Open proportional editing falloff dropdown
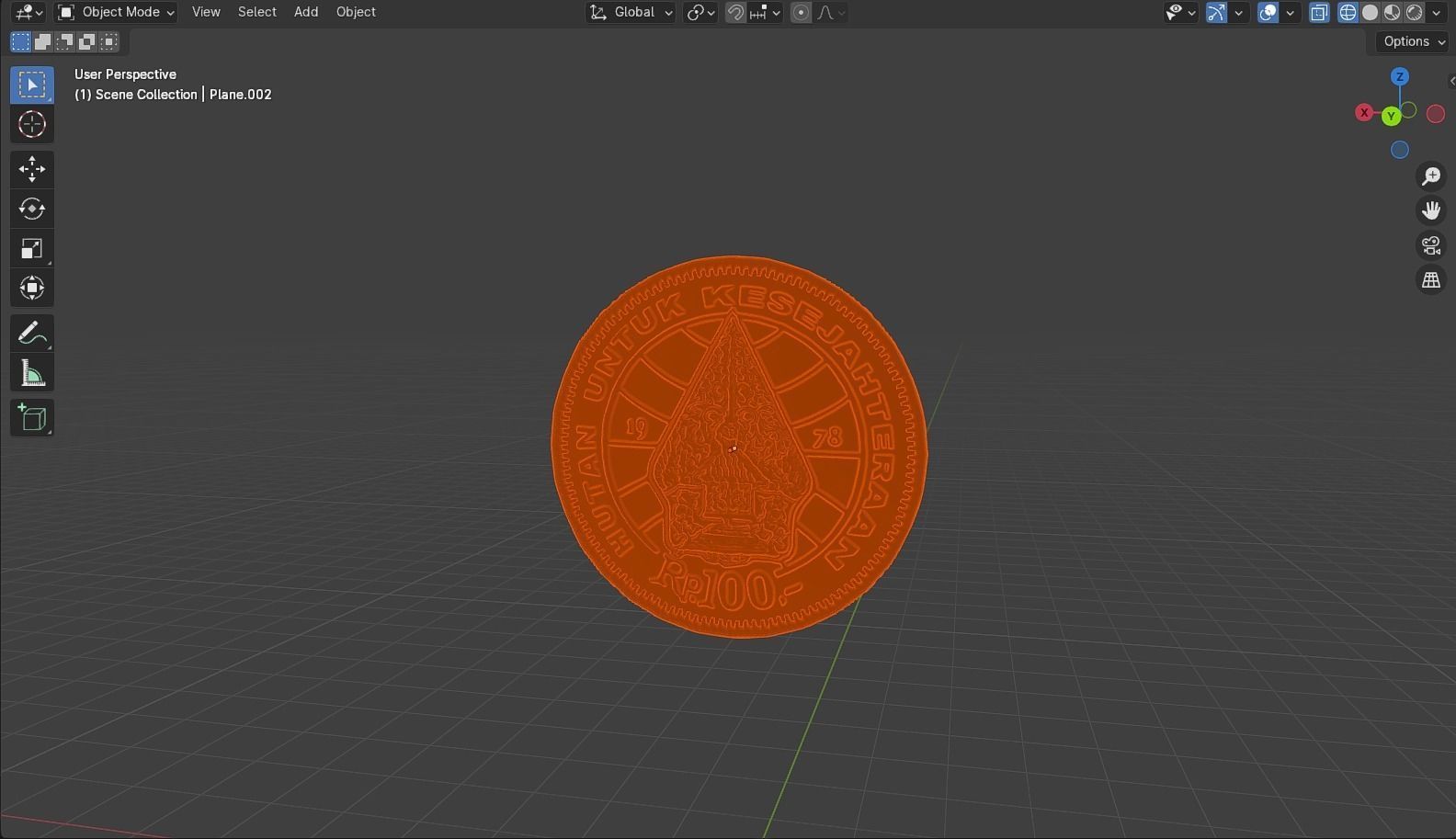 831,12
